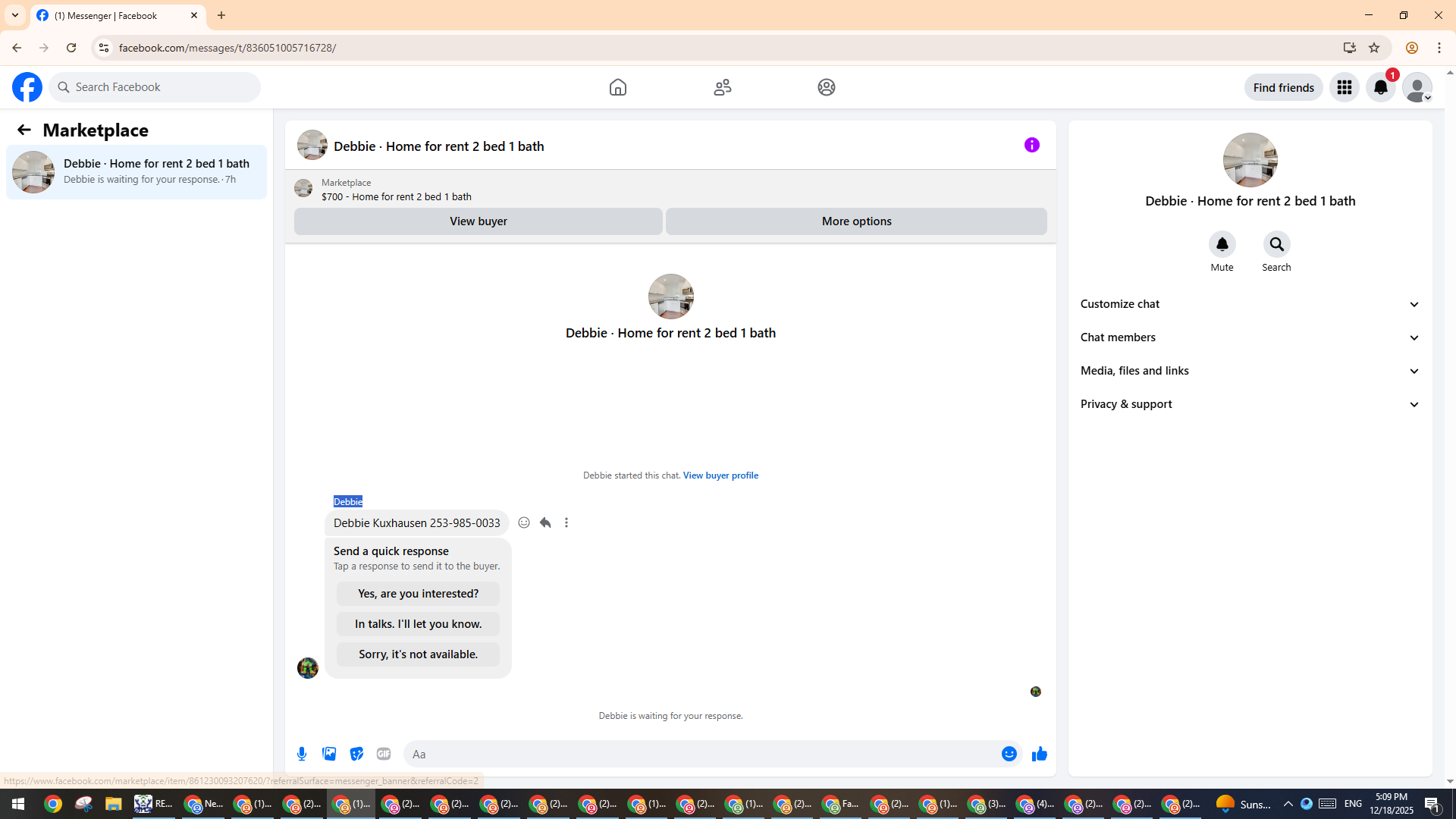Open the emoji picker in message box
Screen dimensions: 1456x819
pyautogui.click(x=1009, y=754)
